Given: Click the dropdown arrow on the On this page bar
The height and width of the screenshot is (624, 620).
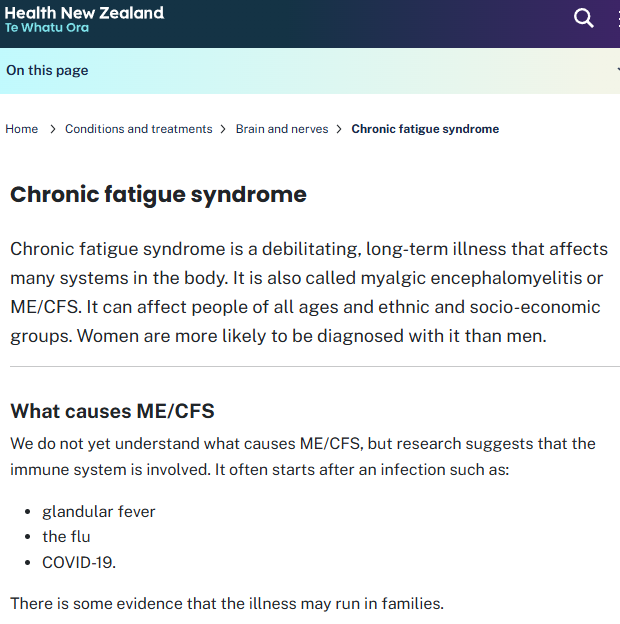Looking at the screenshot, I should 616,71.
